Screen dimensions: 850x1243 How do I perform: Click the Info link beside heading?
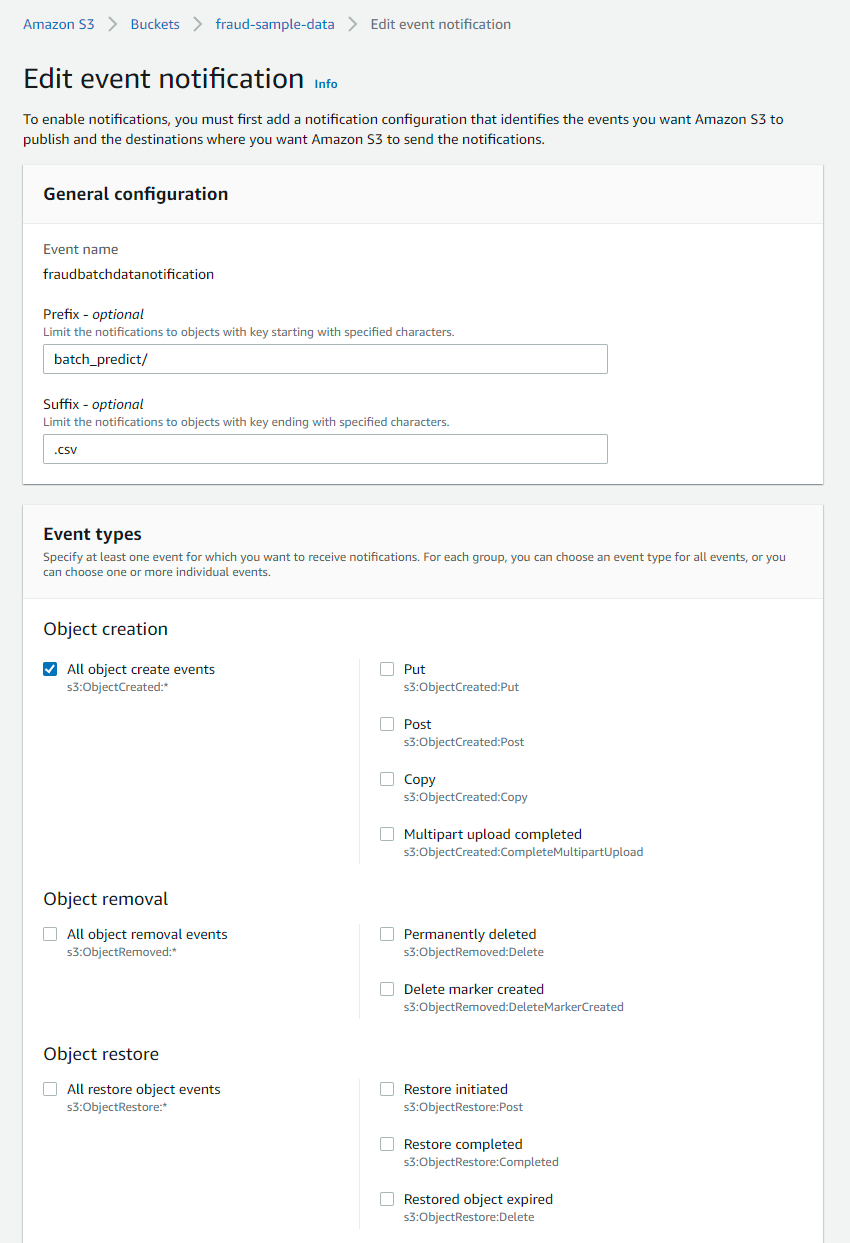pos(326,84)
